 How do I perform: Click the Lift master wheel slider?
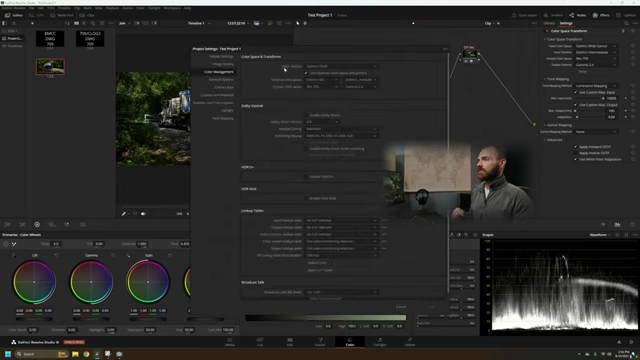pos(34,319)
